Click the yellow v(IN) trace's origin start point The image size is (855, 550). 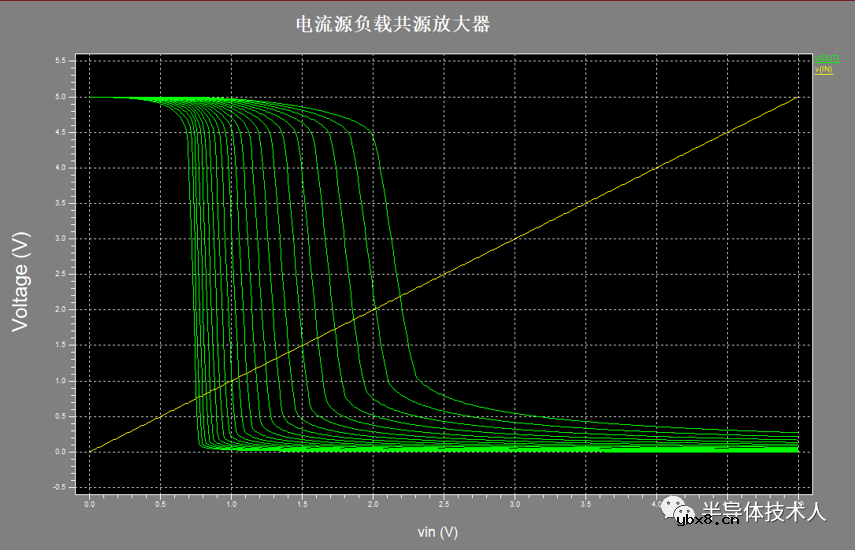coord(90,452)
